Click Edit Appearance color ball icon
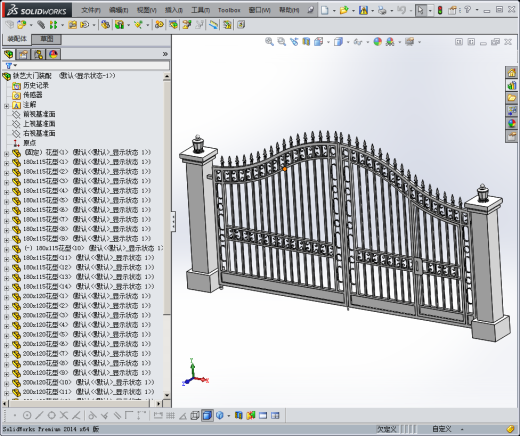520x436 pixels. (377, 42)
